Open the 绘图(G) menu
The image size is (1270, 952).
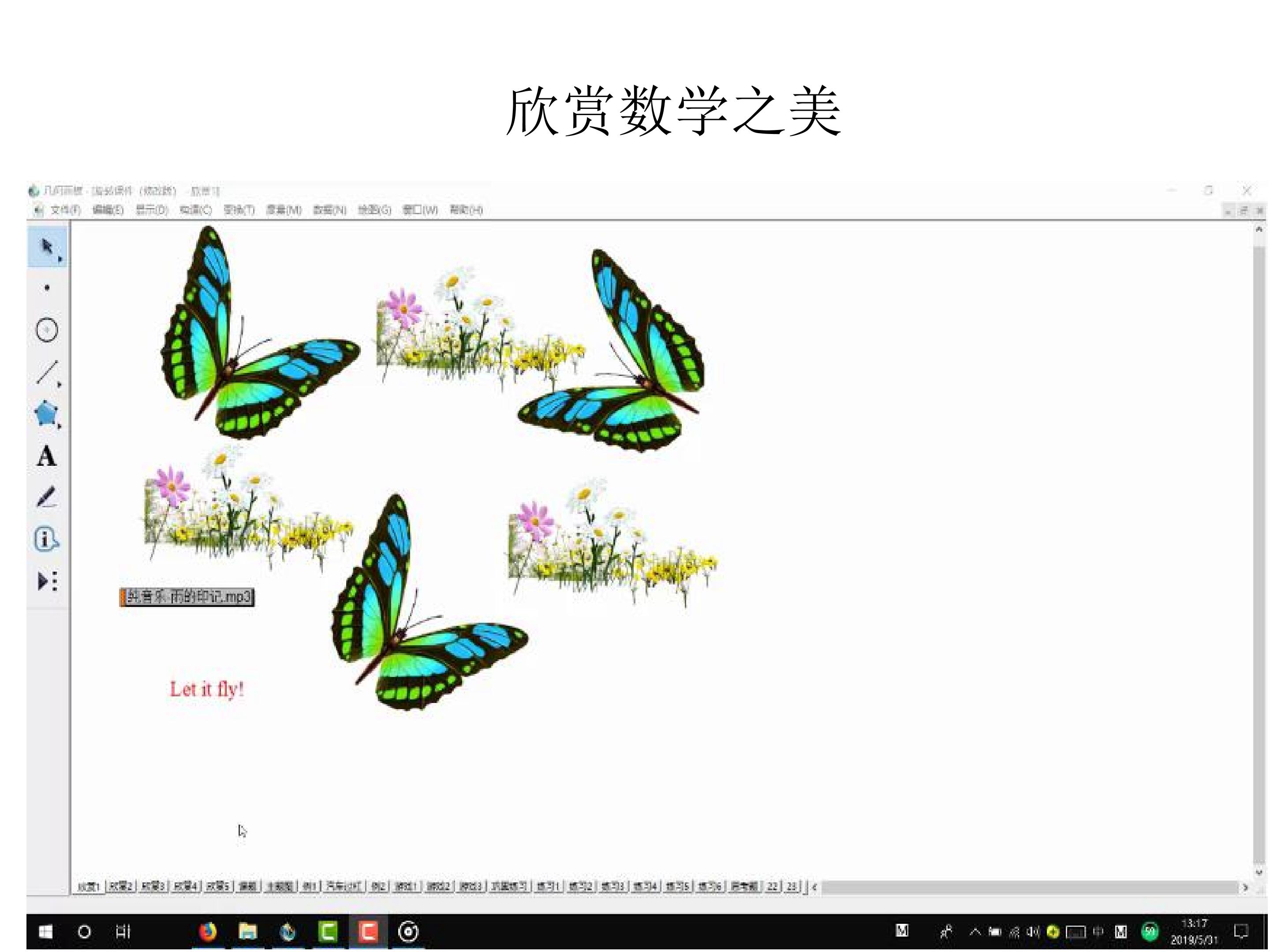click(374, 210)
